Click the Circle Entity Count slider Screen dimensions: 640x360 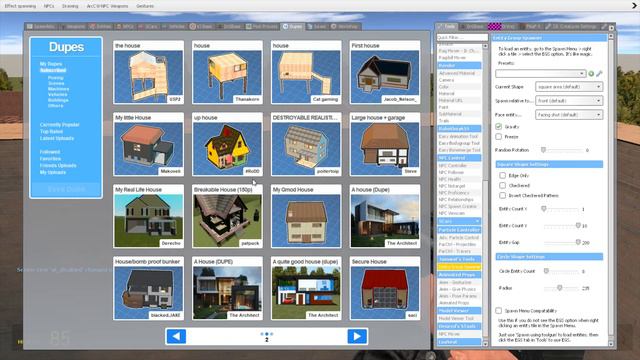tap(561, 271)
